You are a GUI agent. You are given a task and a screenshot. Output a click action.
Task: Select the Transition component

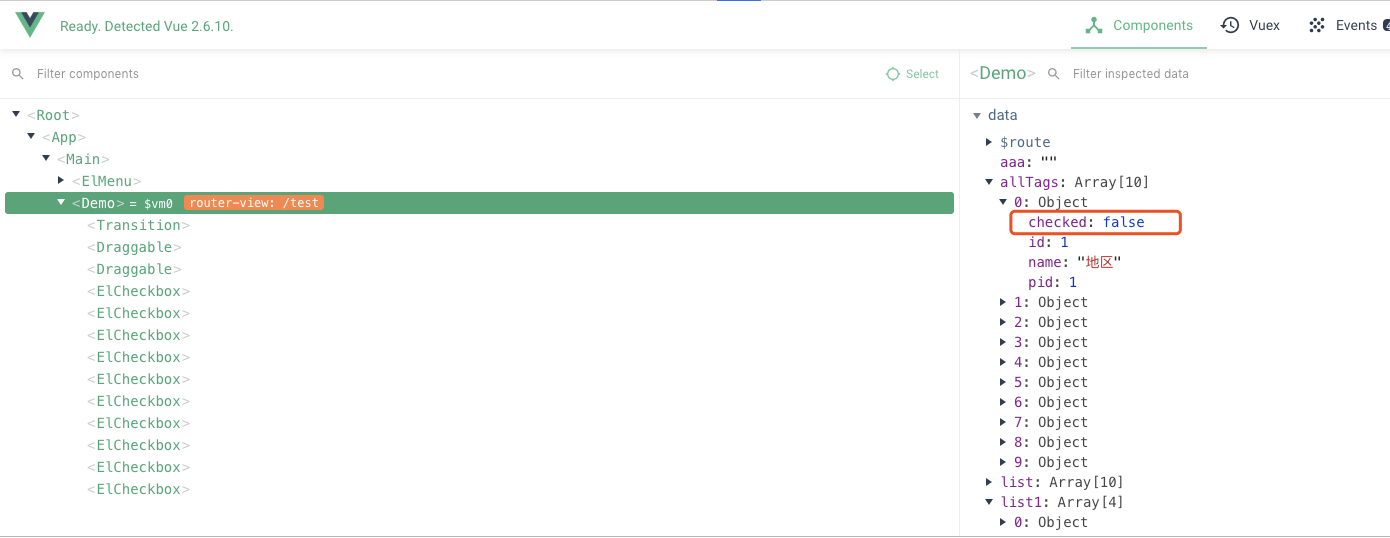click(138, 225)
